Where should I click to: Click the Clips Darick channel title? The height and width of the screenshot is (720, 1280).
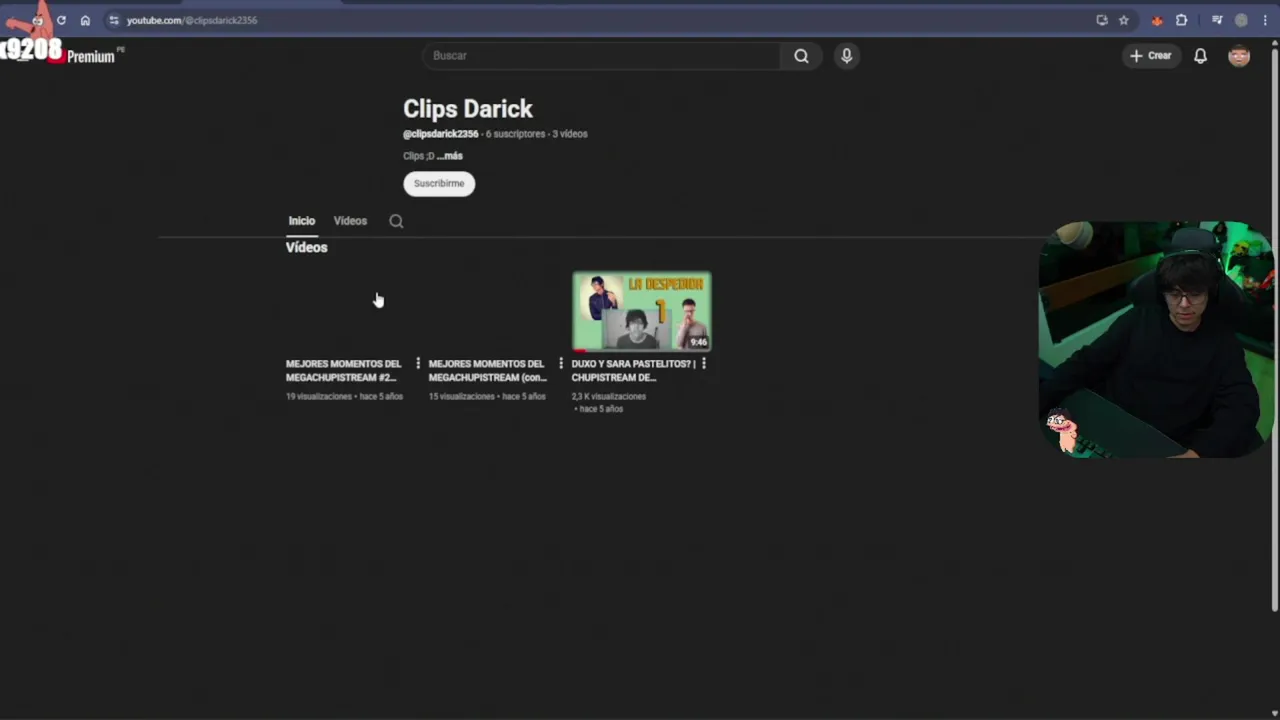[x=468, y=109]
